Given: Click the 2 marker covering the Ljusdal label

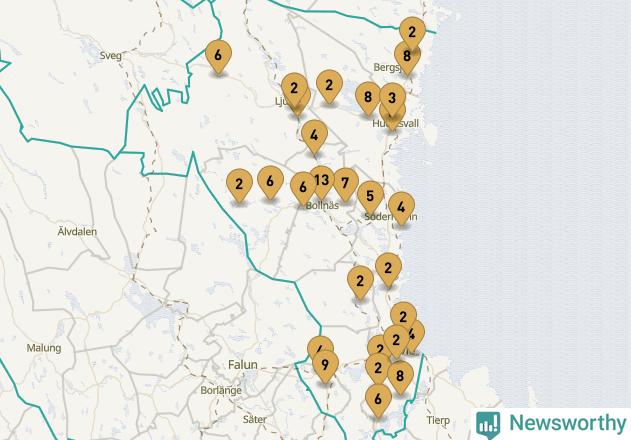Looking at the screenshot, I should coord(295,88).
